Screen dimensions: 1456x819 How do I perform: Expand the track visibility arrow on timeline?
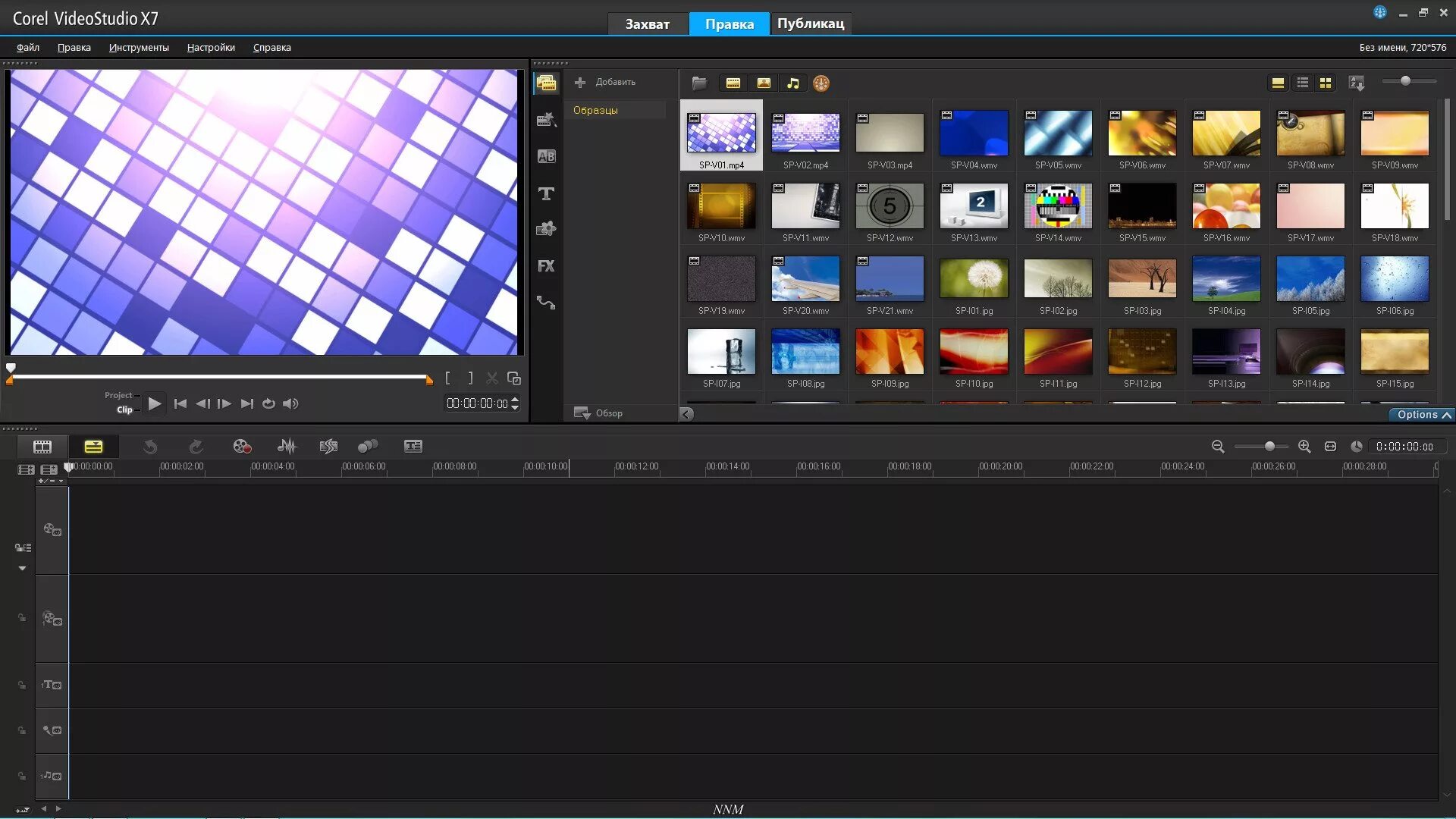(22, 568)
